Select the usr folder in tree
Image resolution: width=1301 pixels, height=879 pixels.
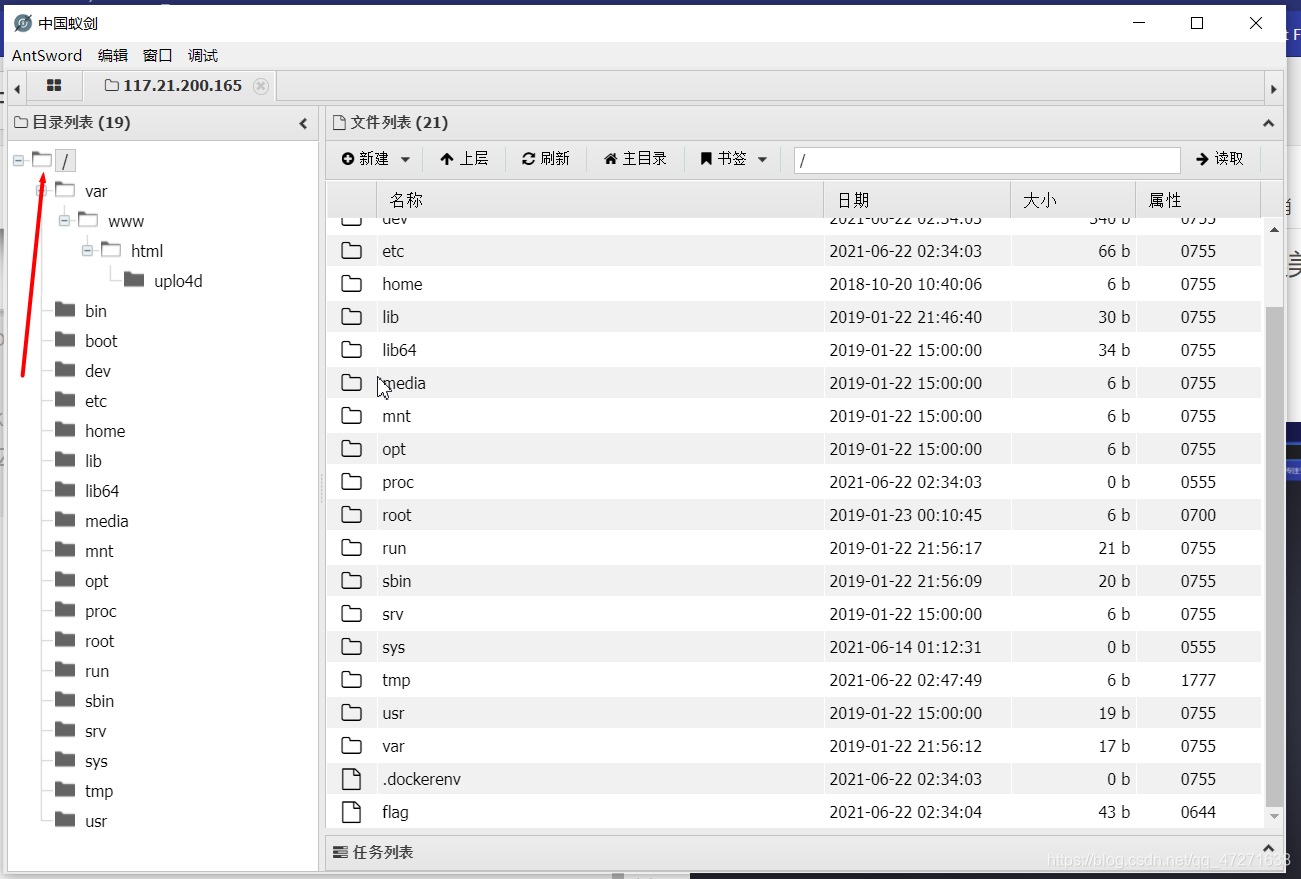coord(96,821)
